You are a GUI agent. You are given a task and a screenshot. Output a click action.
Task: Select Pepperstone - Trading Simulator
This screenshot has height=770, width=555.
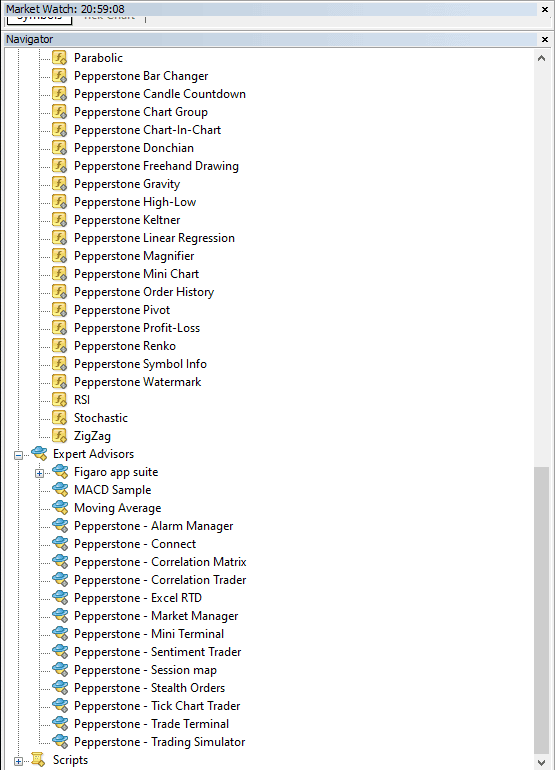160,742
